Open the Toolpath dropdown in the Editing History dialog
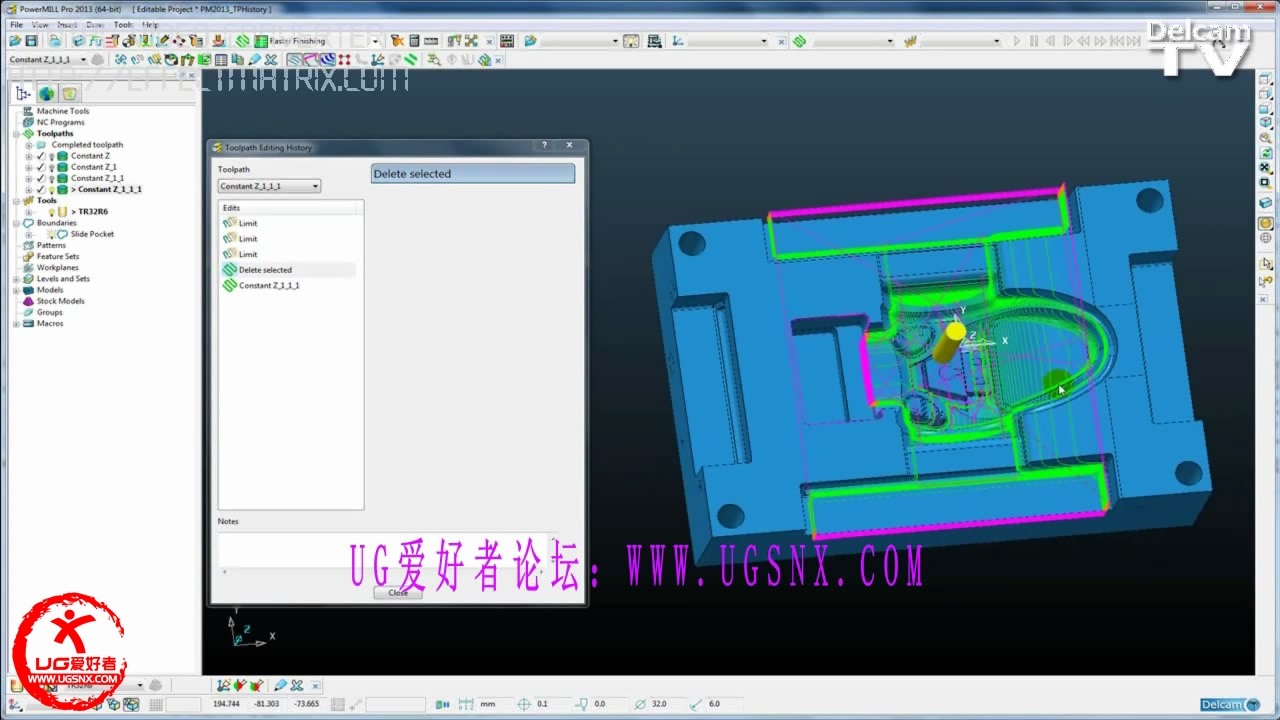1280x720 pixels. [x=269, y=186]
